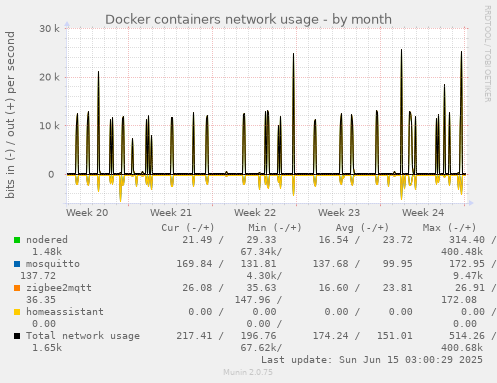
Task: Click the 'Week 23' x-axis label
Action: tap(339, 213)
